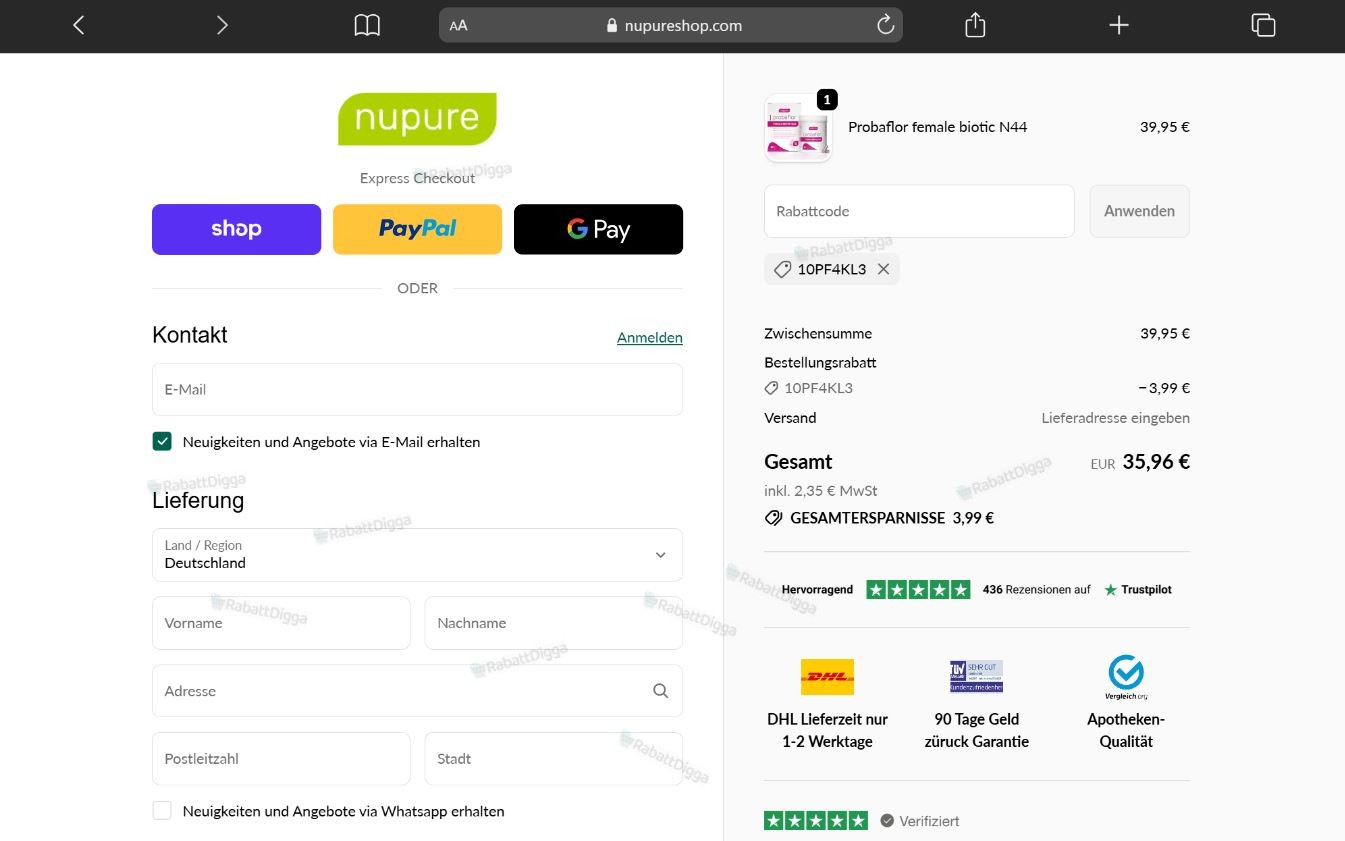Click the search icon in Adresse field

660,691
